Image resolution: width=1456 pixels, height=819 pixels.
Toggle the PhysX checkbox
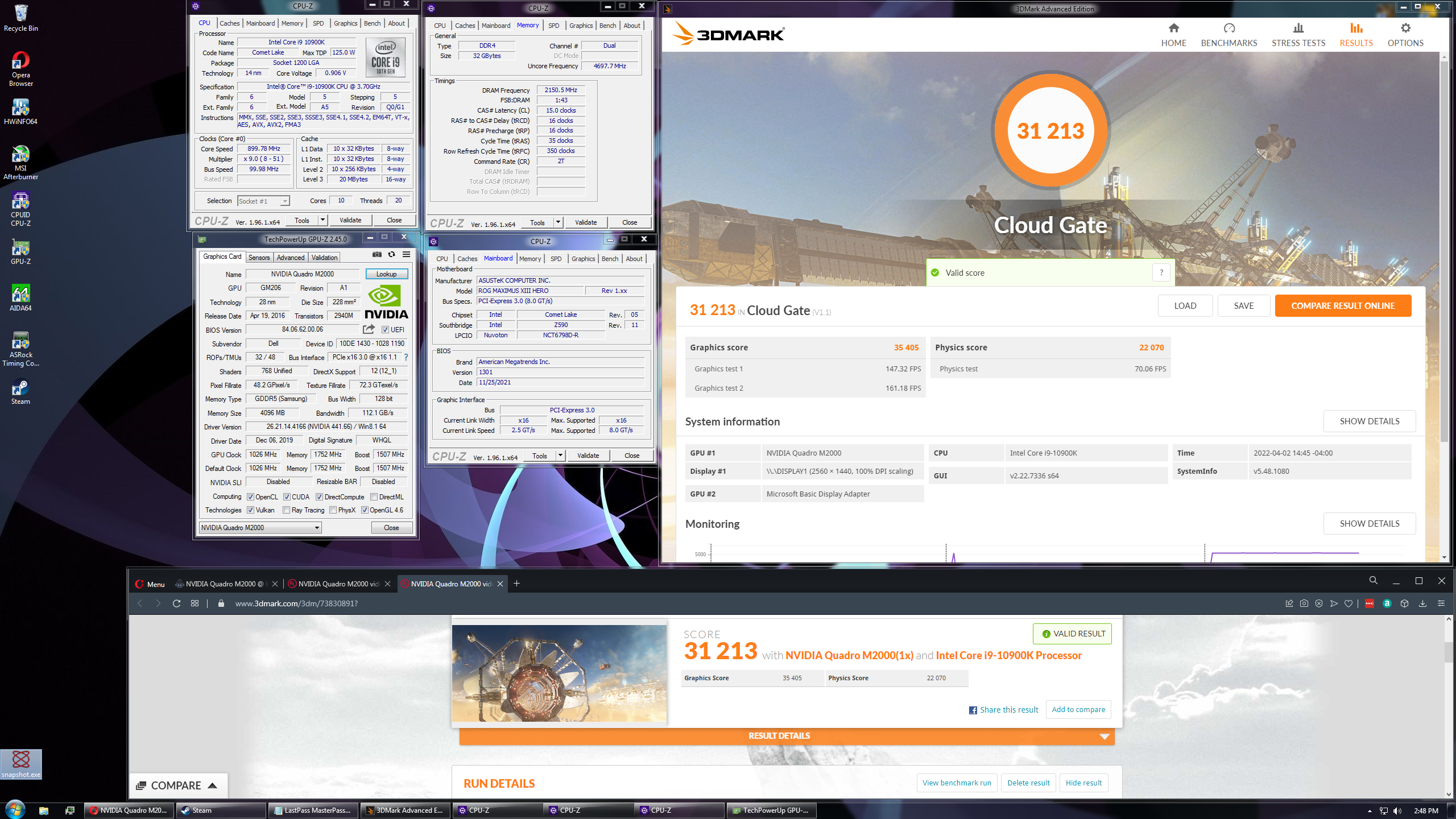click(x=333, y=510)
